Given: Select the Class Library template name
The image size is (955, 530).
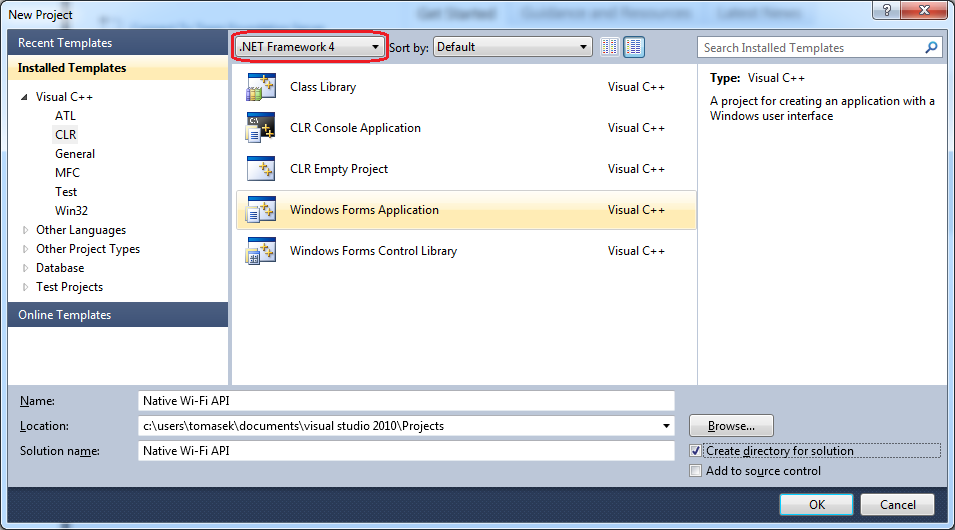Looking at the screenshot, I should tap(323, 87).
